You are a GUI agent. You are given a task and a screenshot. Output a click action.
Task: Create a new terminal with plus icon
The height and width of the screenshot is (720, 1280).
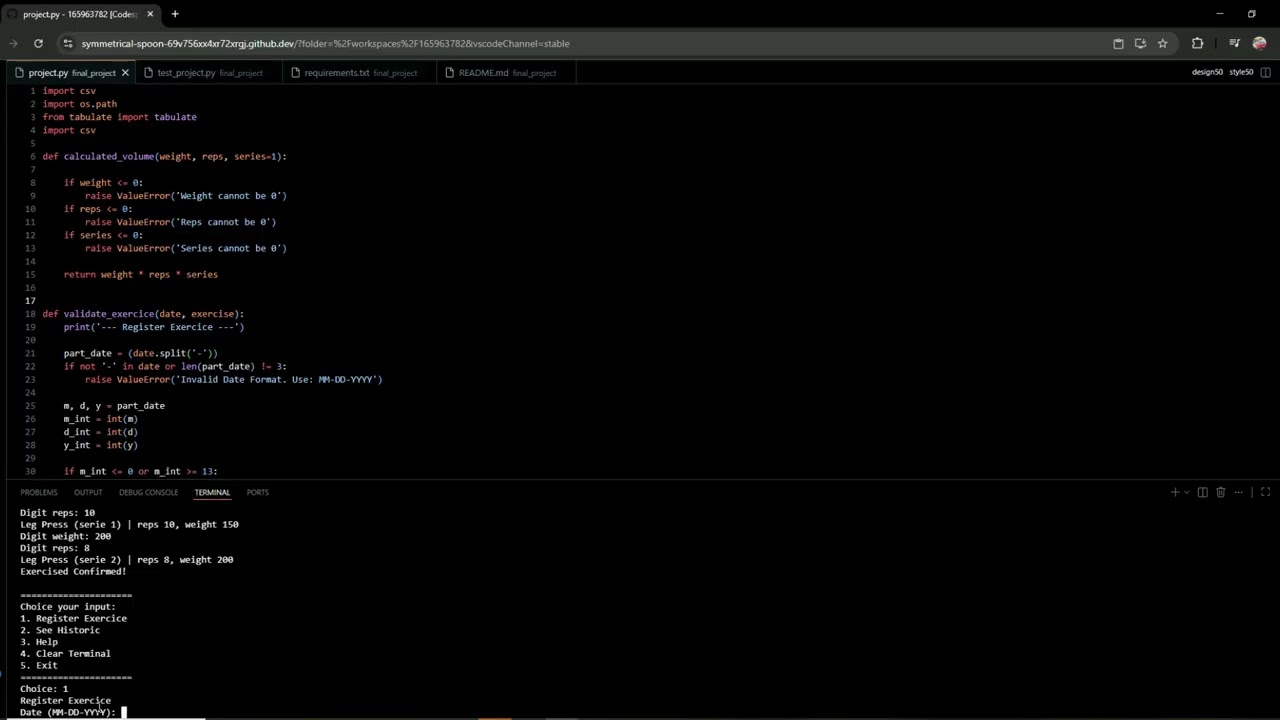click(1175, 492)
